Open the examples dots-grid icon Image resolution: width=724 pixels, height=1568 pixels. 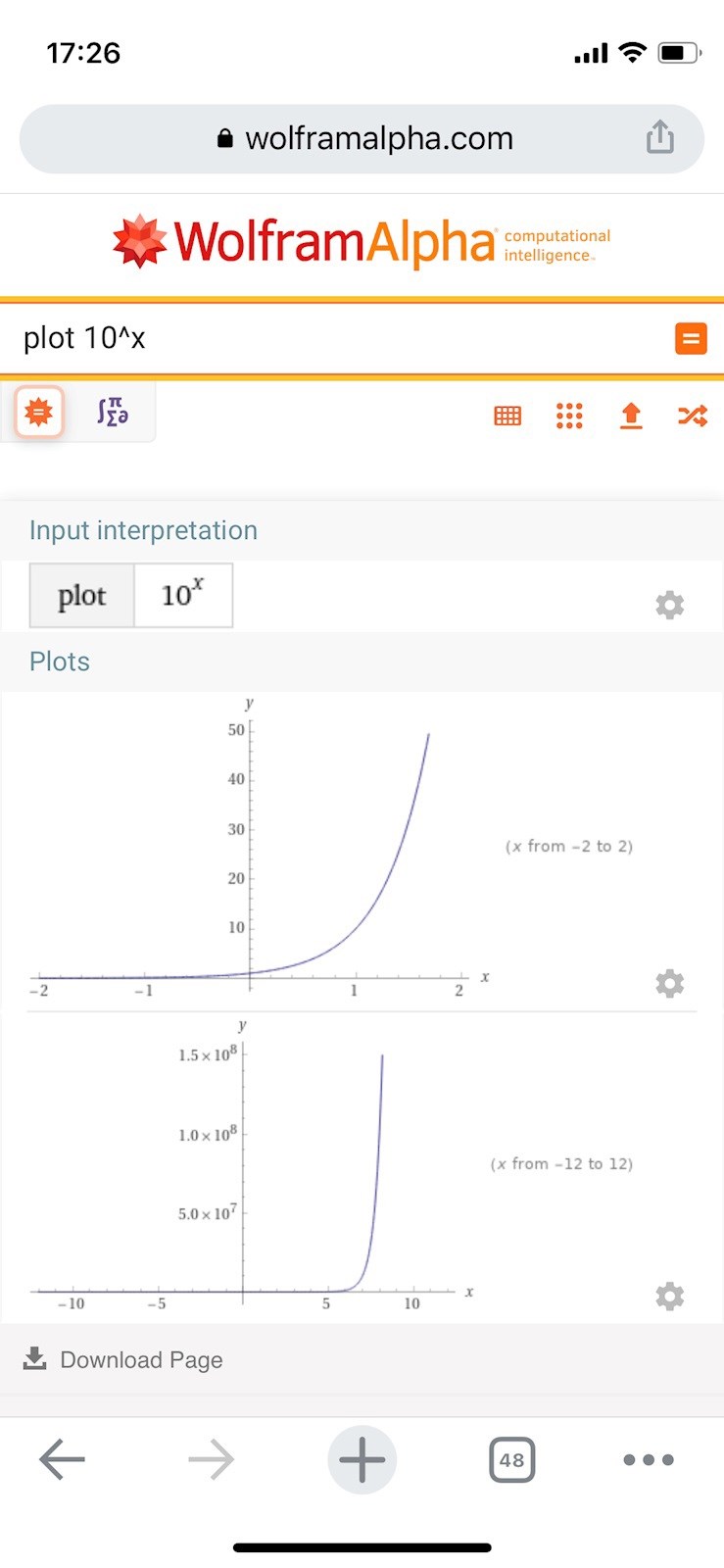click(x=569, y=416)
